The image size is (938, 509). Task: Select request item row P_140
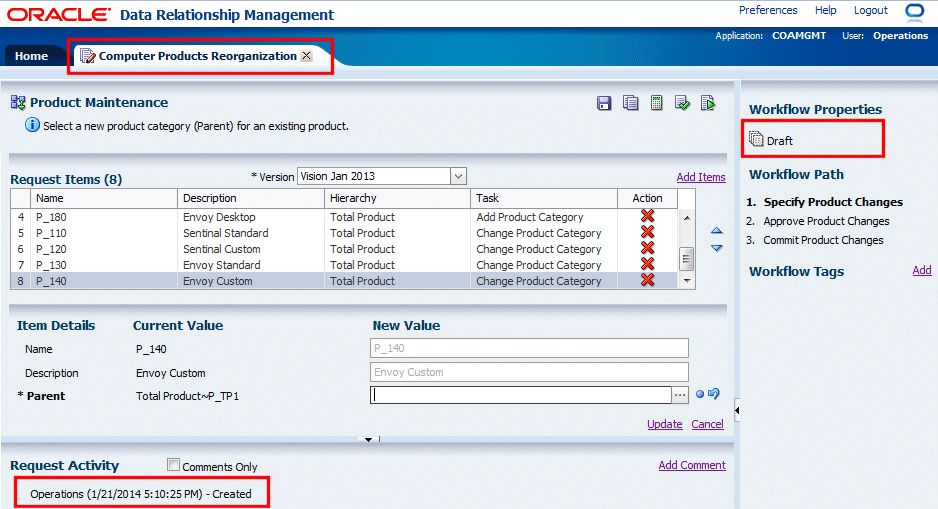(x=344, y=281)
